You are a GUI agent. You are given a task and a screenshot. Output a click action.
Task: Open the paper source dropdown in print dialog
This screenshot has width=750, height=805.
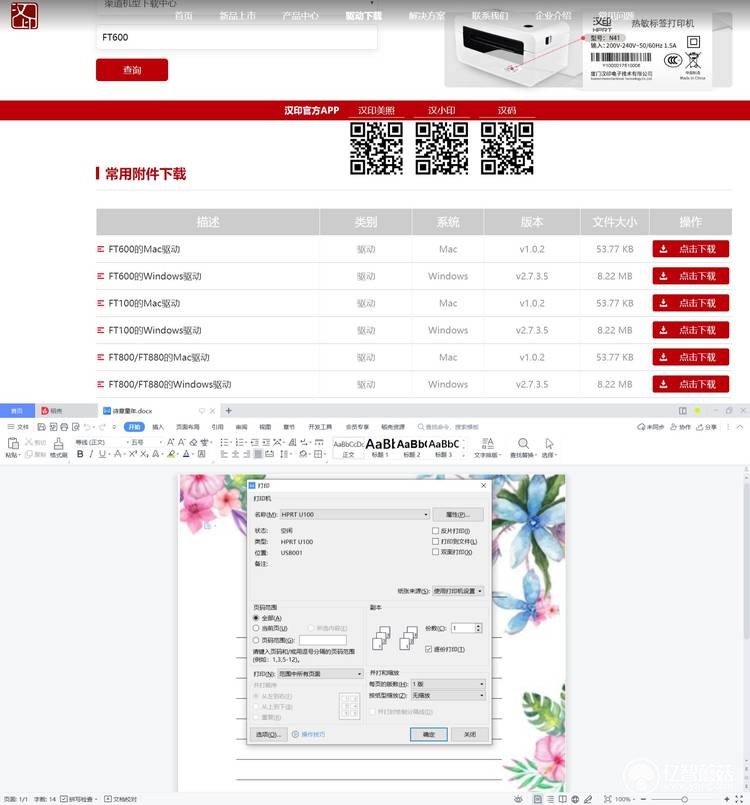tap(458, 591)
